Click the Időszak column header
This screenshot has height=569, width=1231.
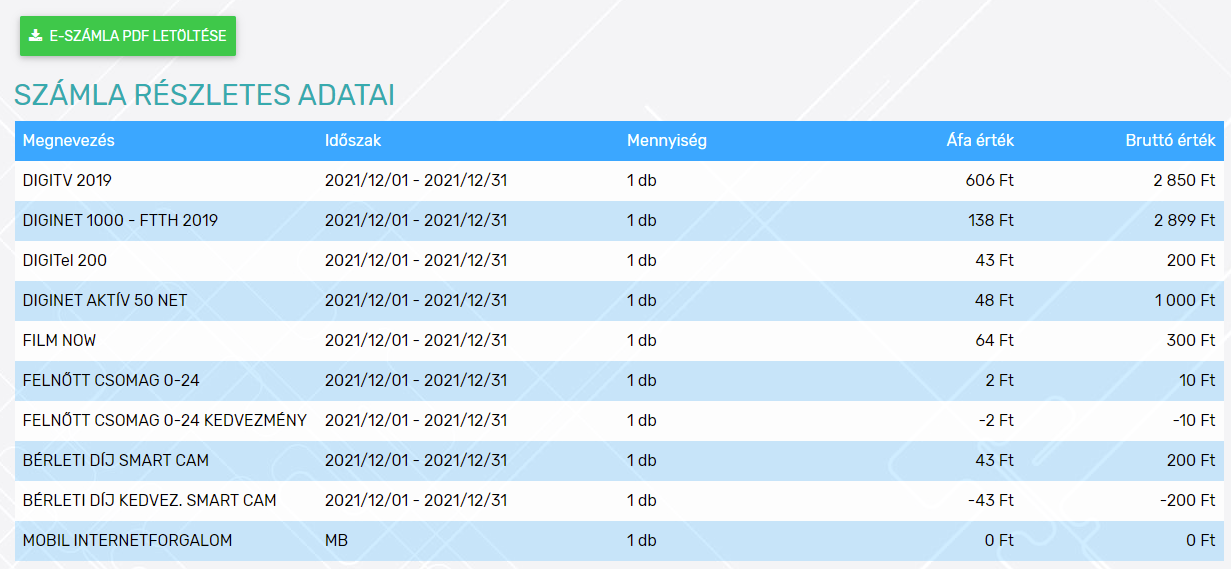pos(353,140)
